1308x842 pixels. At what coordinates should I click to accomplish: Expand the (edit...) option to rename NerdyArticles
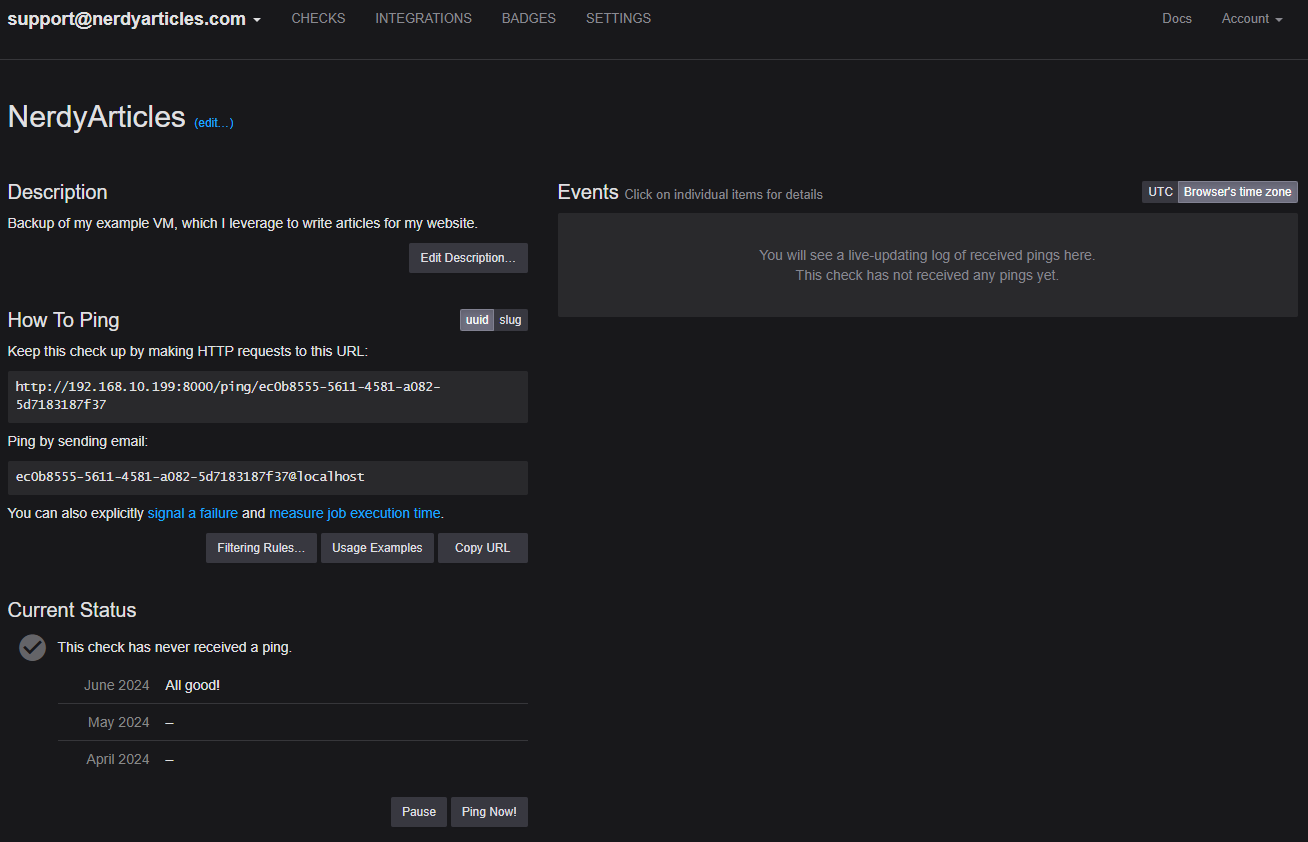tap(213, 123)
